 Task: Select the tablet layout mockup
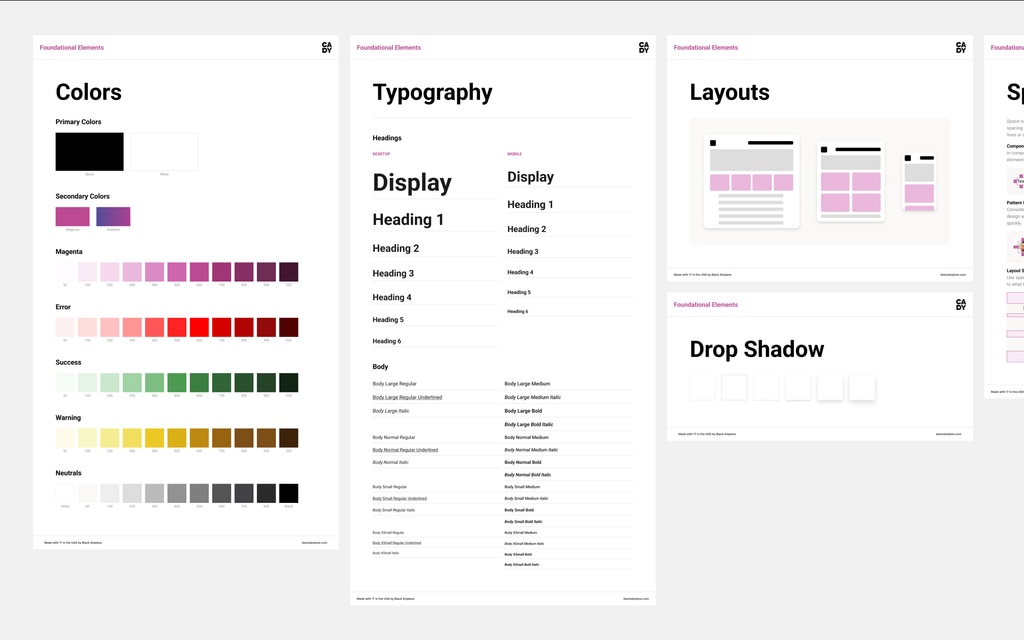click(851, 182)
